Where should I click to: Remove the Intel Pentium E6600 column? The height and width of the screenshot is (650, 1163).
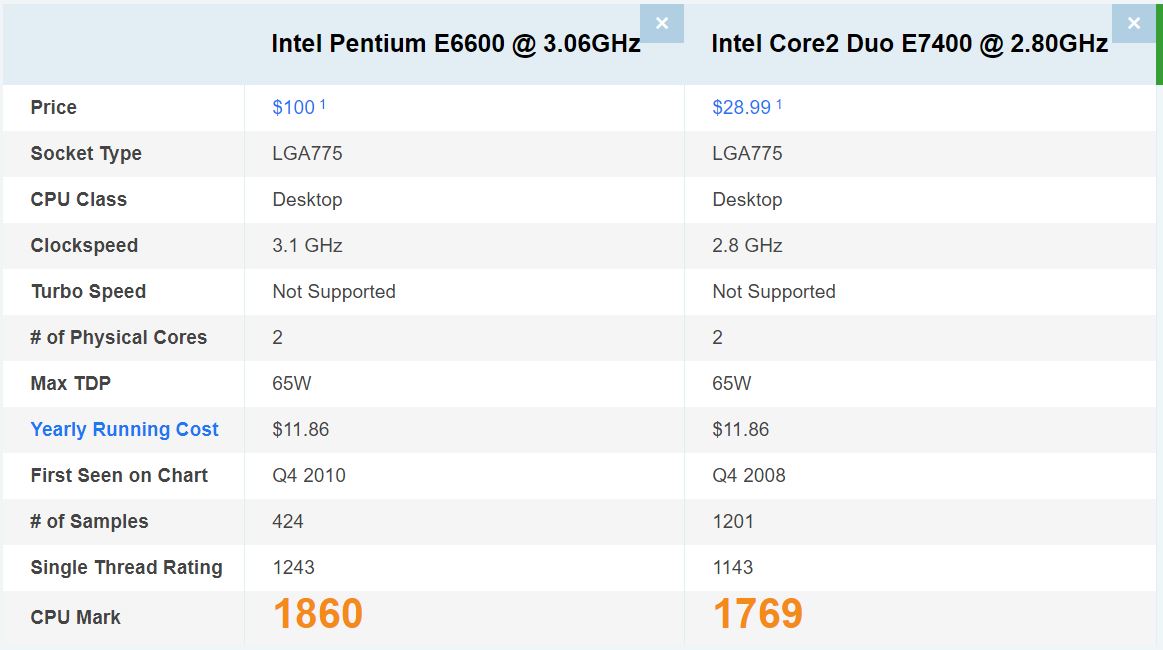coord(662,24)
